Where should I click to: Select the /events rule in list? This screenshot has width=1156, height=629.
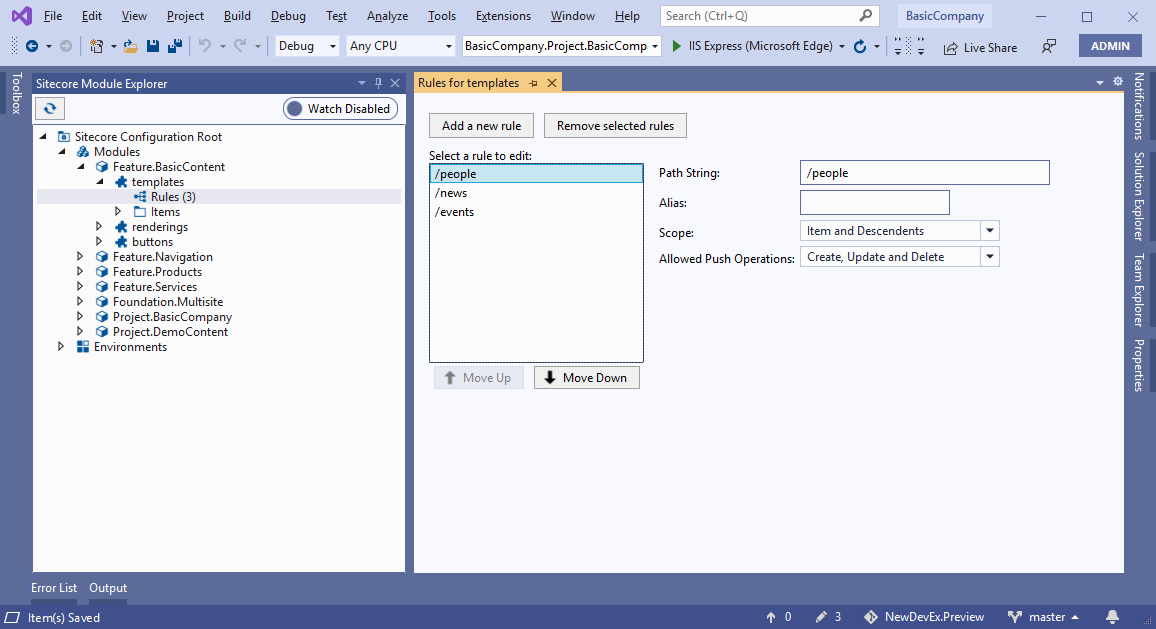point(536,212)
